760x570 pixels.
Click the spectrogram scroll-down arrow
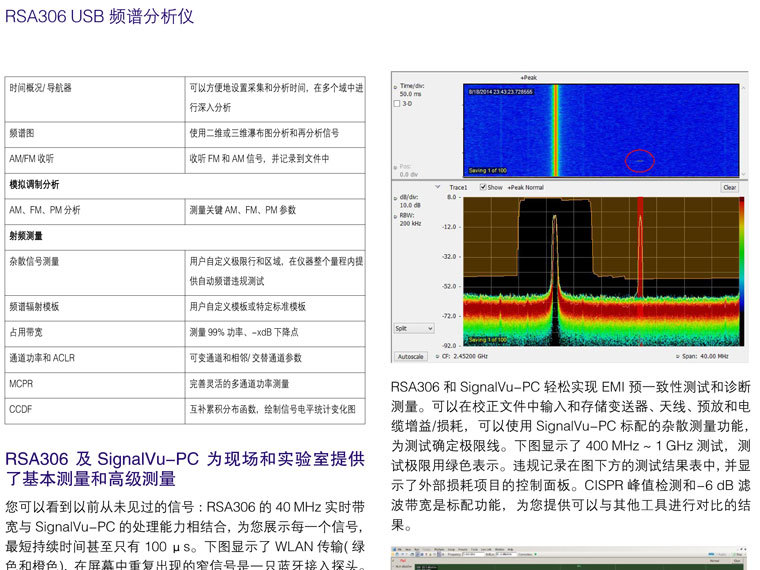point(744,174)
